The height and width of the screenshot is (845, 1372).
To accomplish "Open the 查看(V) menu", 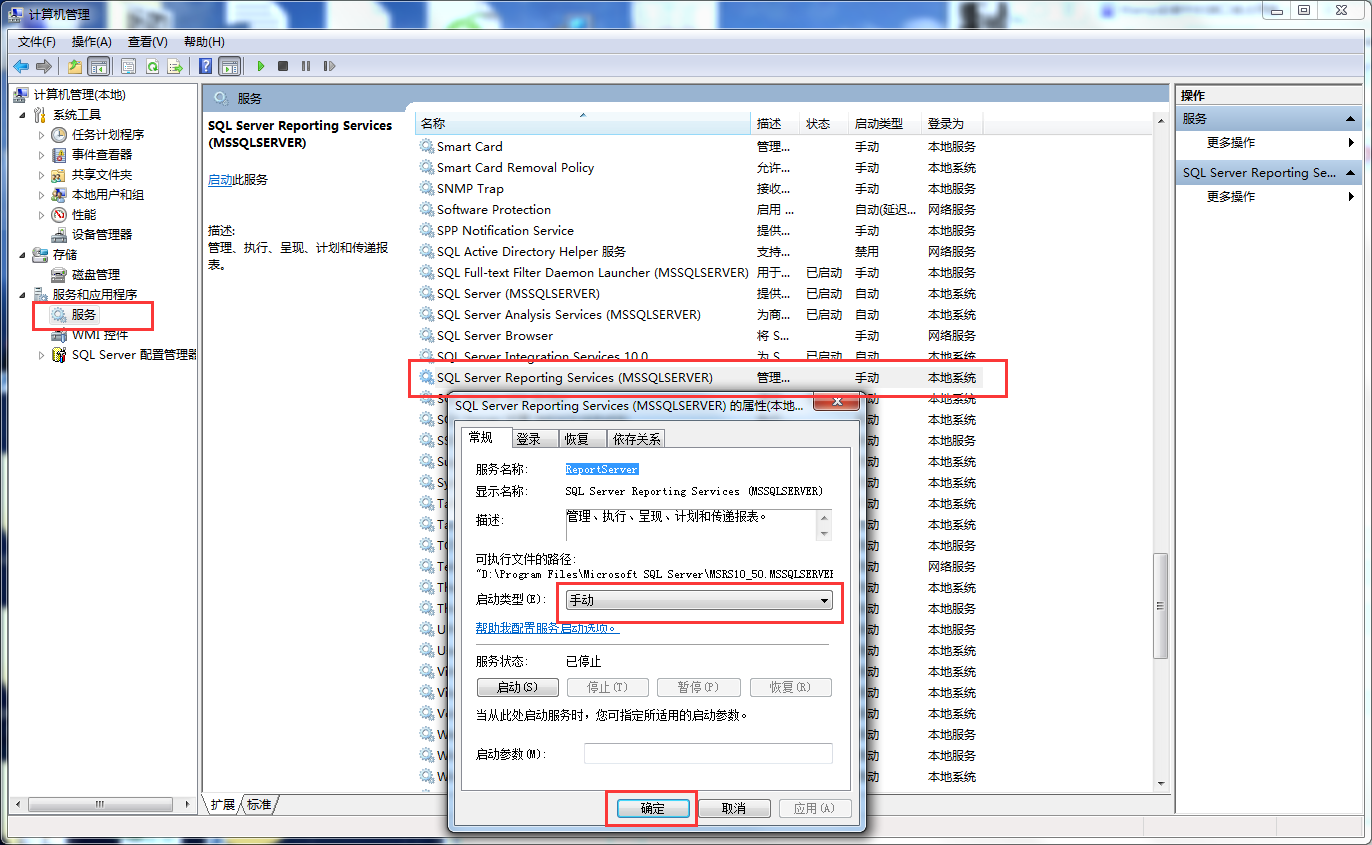I will pos(148,41).
